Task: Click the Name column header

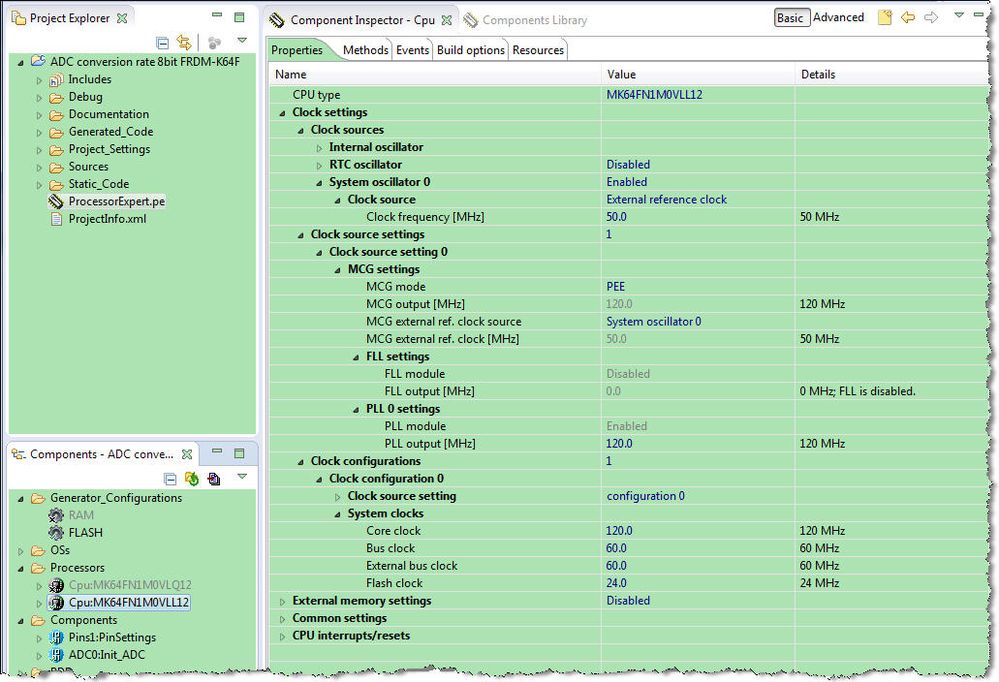Action: 435,75
